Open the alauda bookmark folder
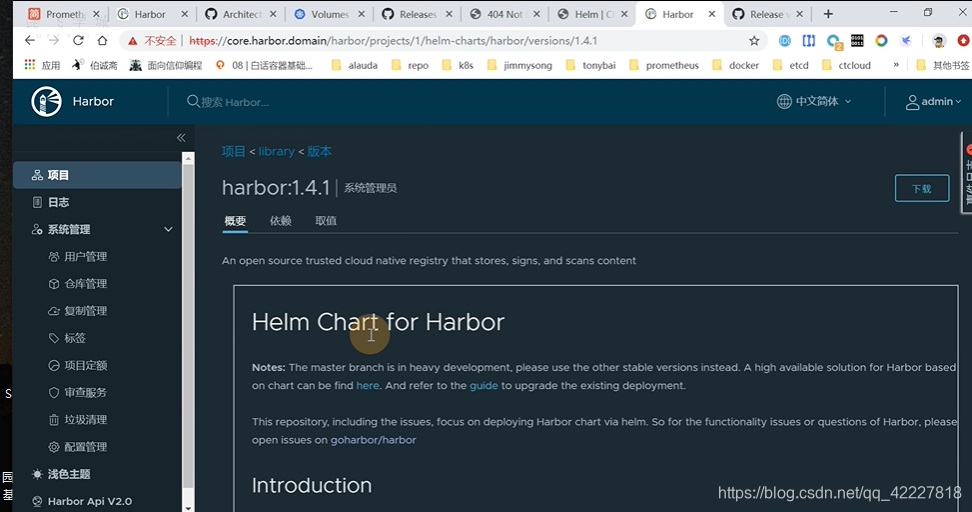972x512 pixels. pyautogui.click(x=355, y=65)
